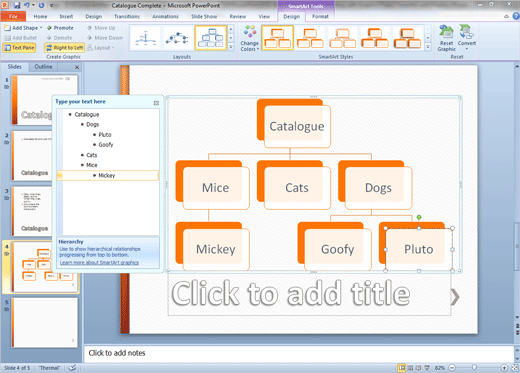This screenshot has height=373, width=520.
Task: Switch to SmartArt Tools Format tab
Action: click(x=320, y=16)
